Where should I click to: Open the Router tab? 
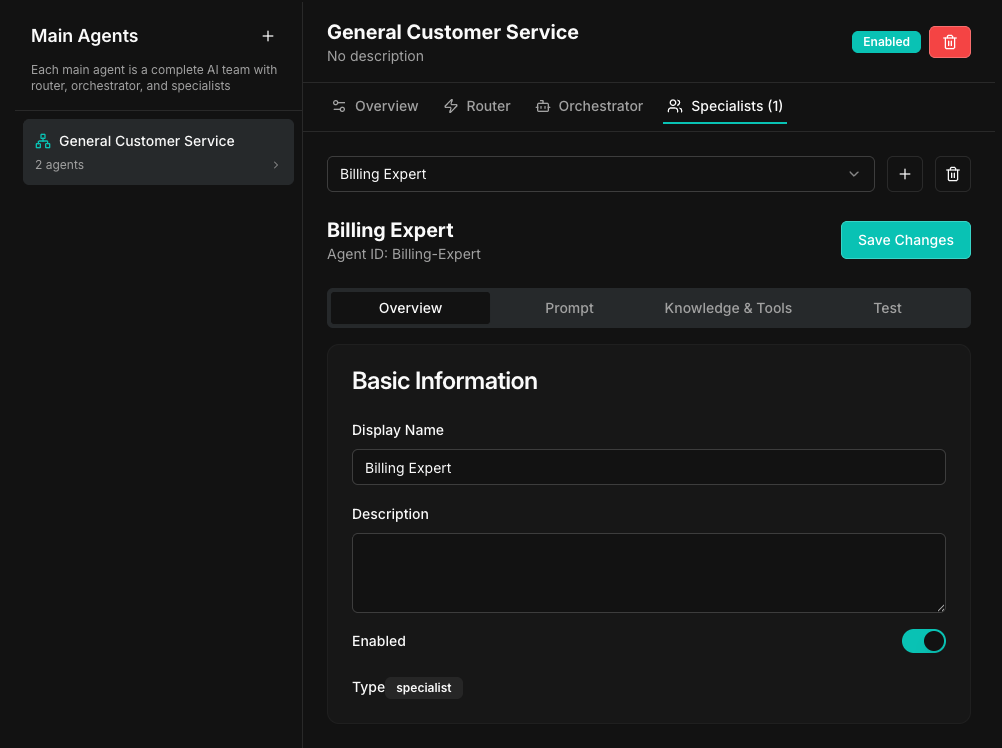pyautogui.click(x=477, y=106)
